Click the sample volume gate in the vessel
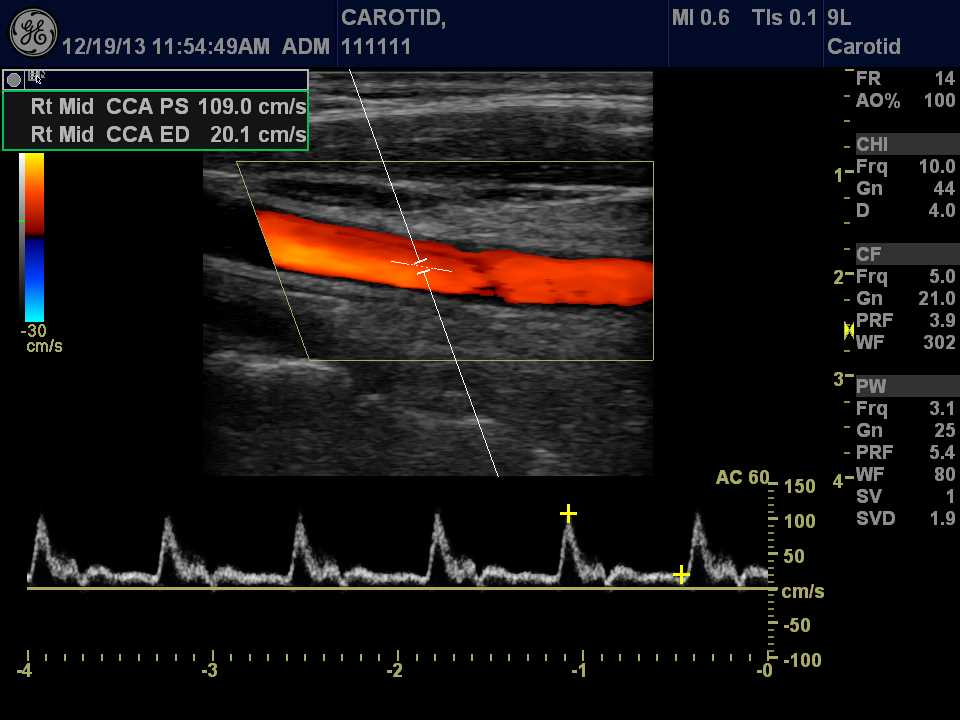Viewport: 960px width, 720px height. (421, 266)
